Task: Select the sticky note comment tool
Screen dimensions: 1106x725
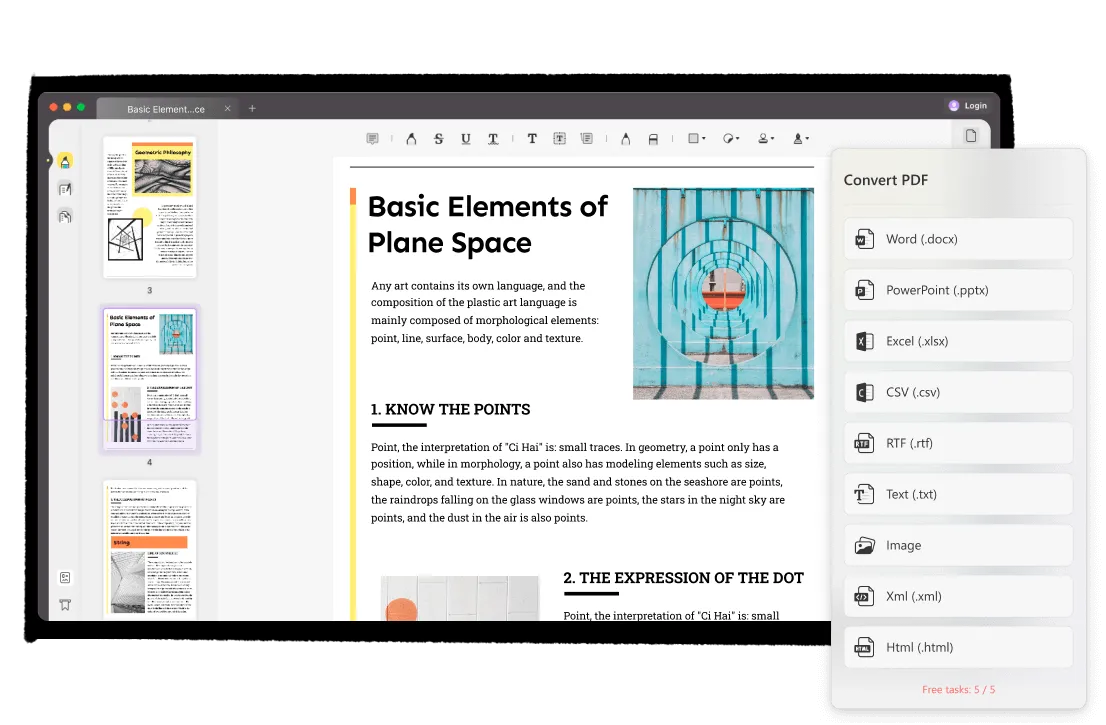Action: (372, 139)
